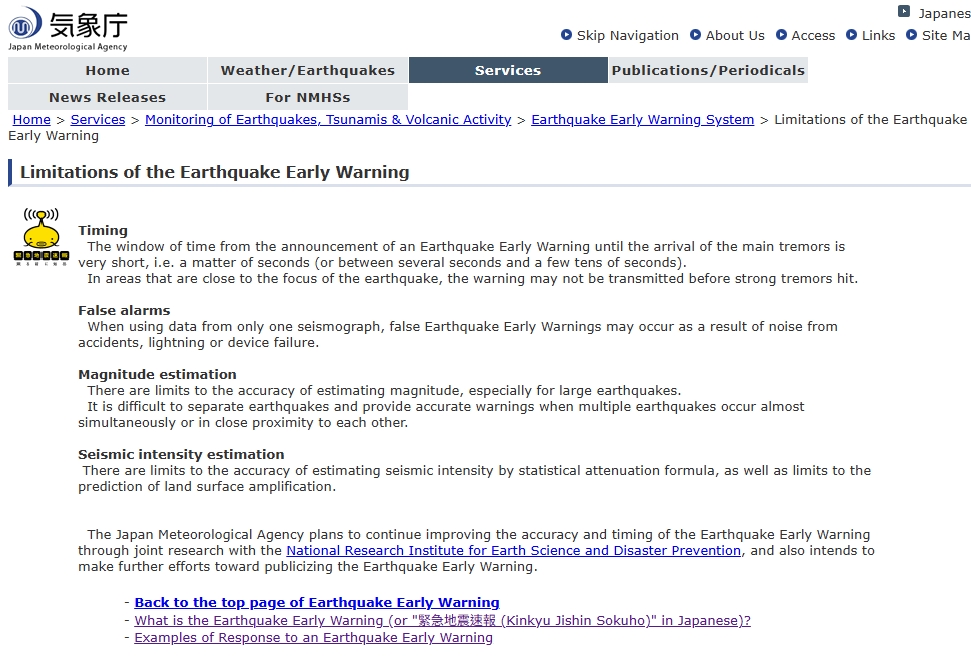Click the bullet icon beside Skip Navigation
Image resolution: width=971 pixels, height=671 pixels.
567,35
